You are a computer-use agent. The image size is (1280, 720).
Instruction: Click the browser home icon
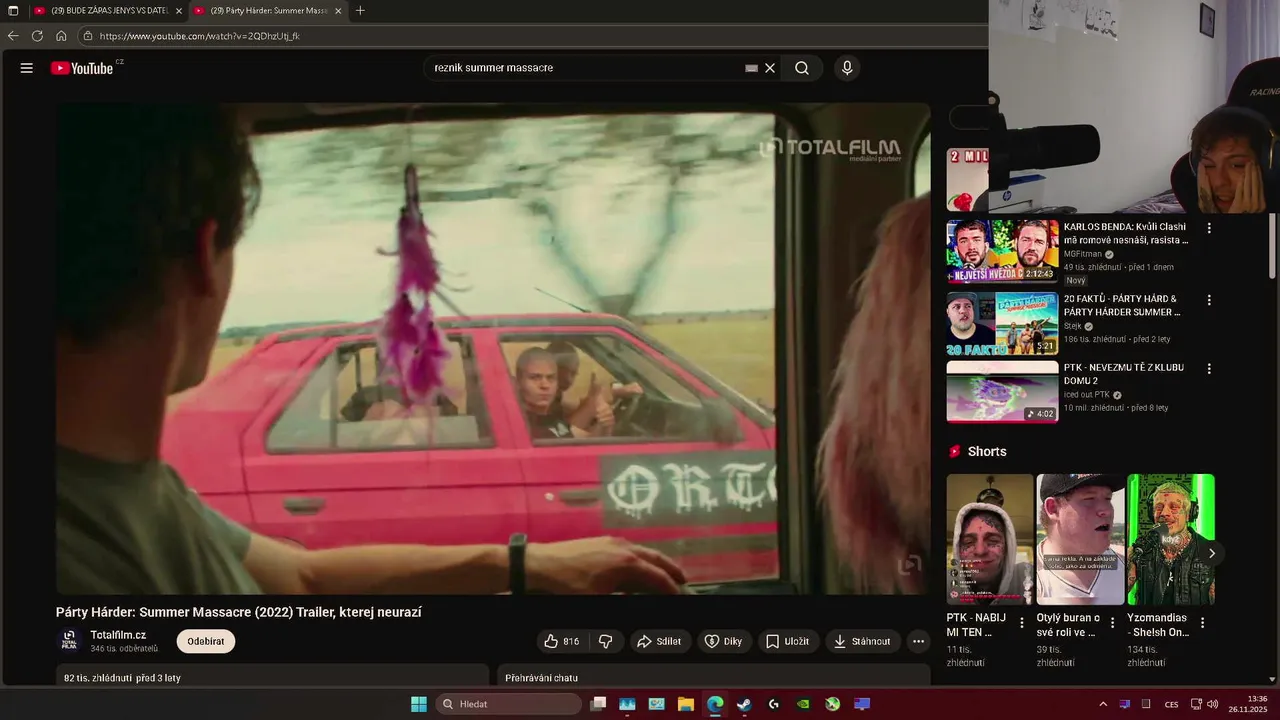click(x=61, y=36)
